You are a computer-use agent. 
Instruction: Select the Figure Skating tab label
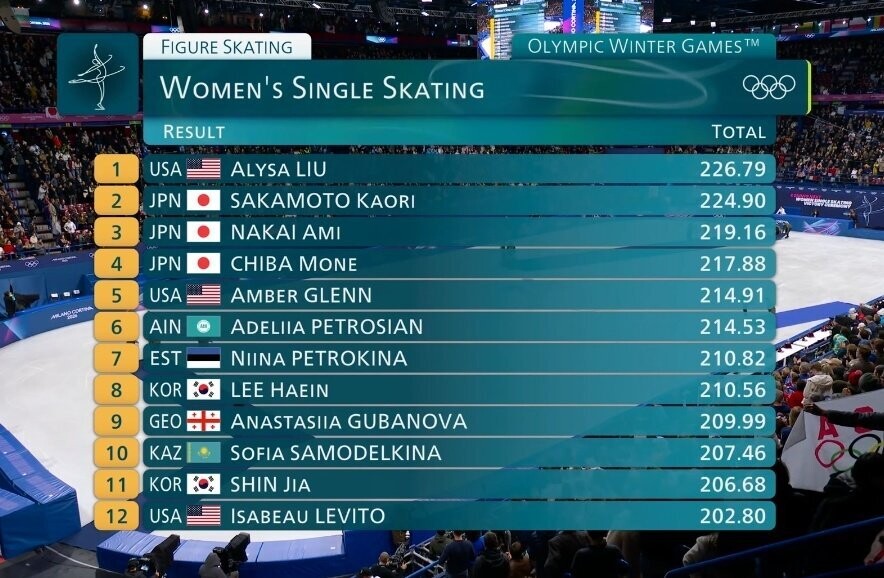pyautogui.click(x=227, y=47)
